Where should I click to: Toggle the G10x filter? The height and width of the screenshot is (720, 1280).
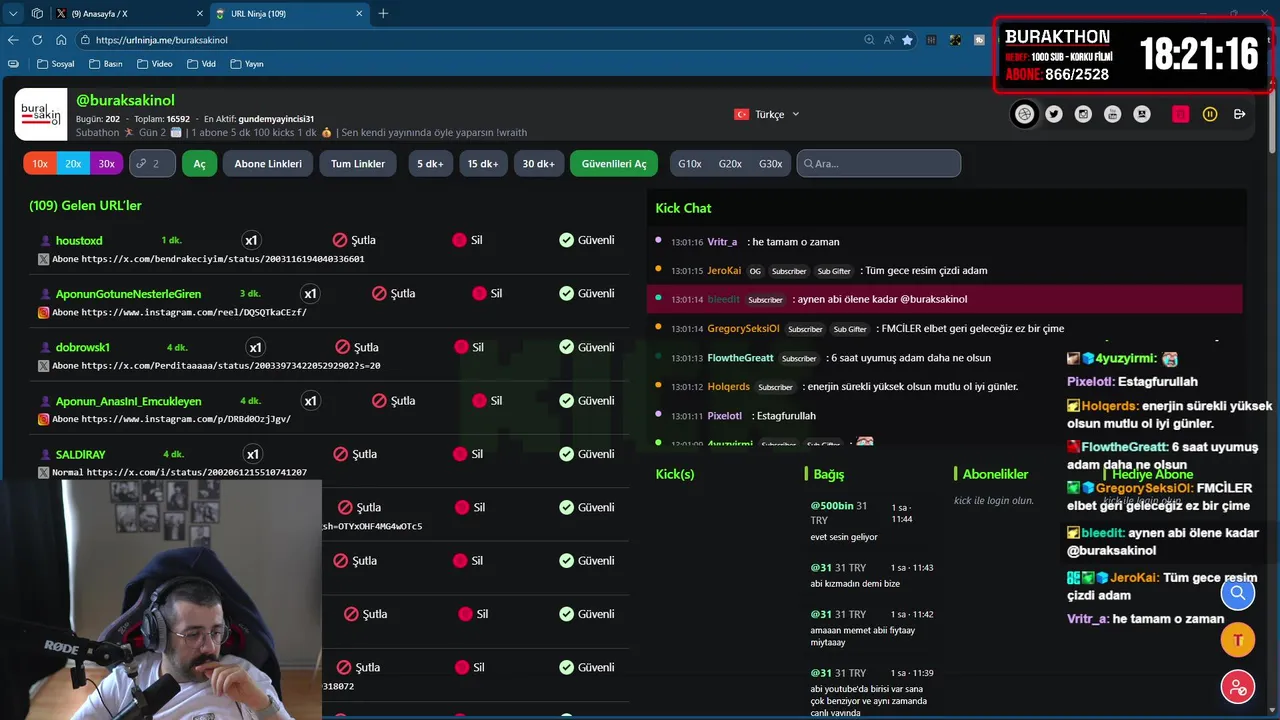690,163
